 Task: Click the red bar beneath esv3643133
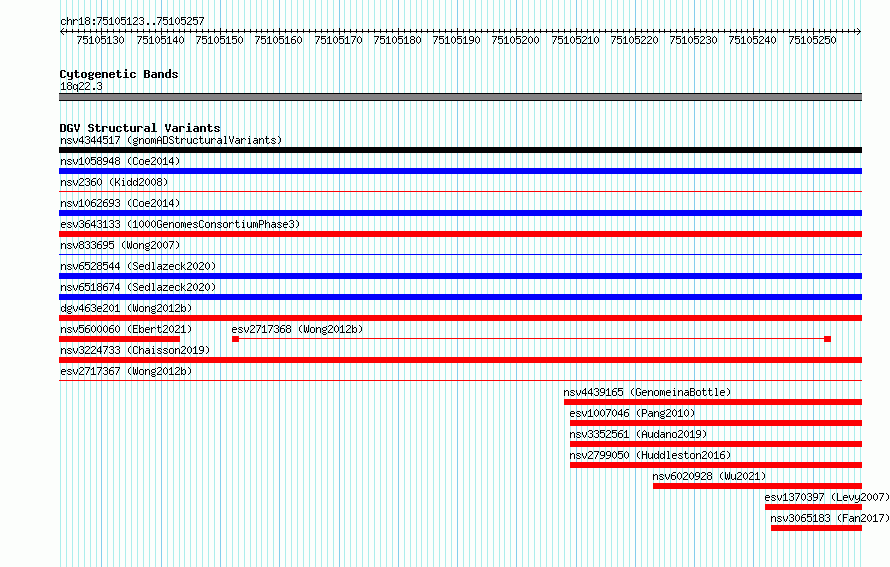[x=460, y=234]
